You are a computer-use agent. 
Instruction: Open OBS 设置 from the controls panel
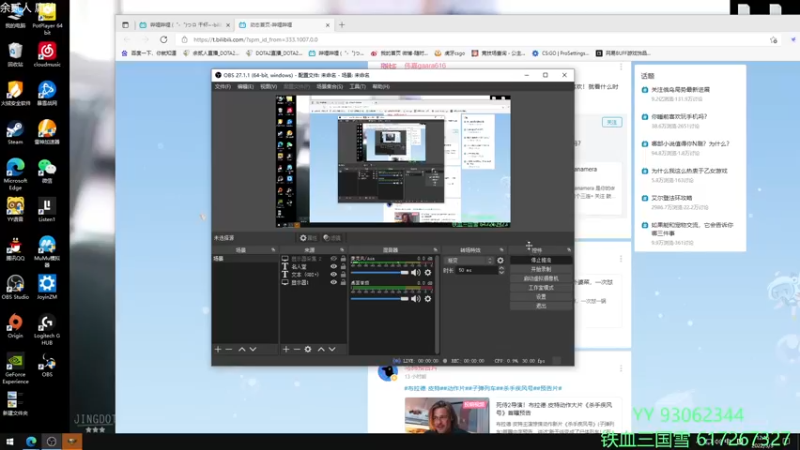click(x=541, y=297)
